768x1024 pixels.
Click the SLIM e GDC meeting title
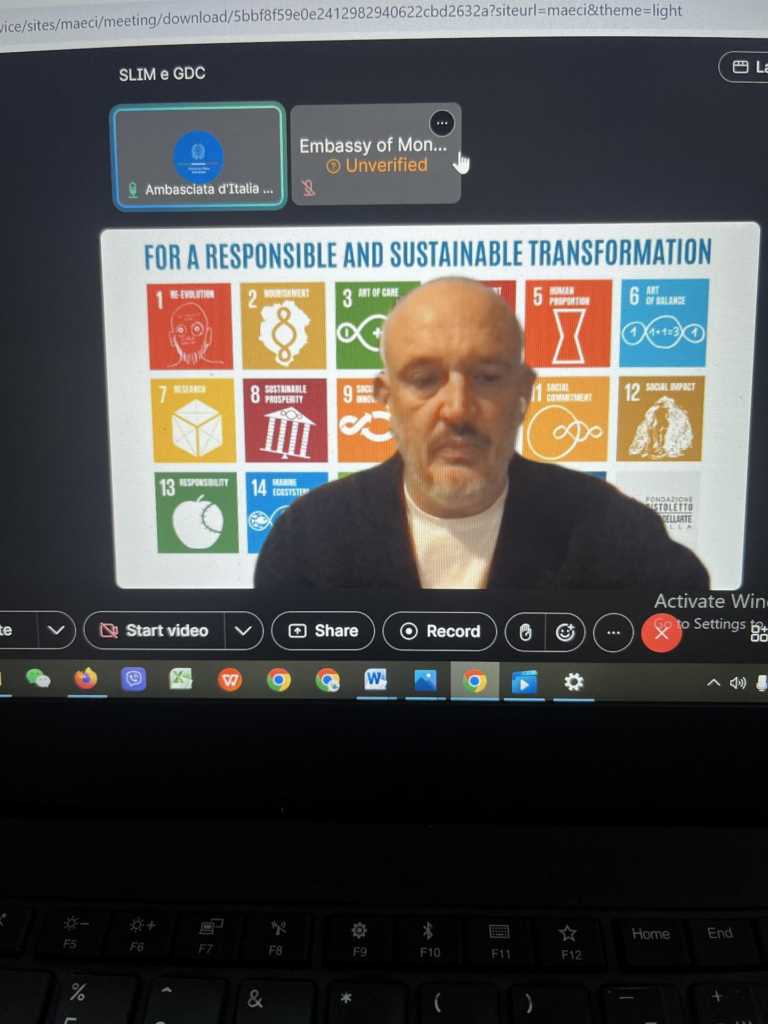162,74
